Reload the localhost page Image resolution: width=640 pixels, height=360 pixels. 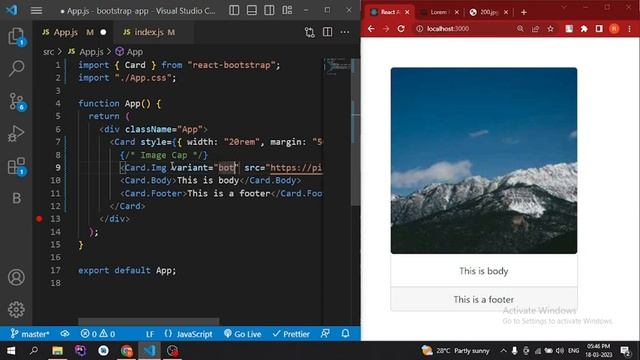(x=401, y=29)
